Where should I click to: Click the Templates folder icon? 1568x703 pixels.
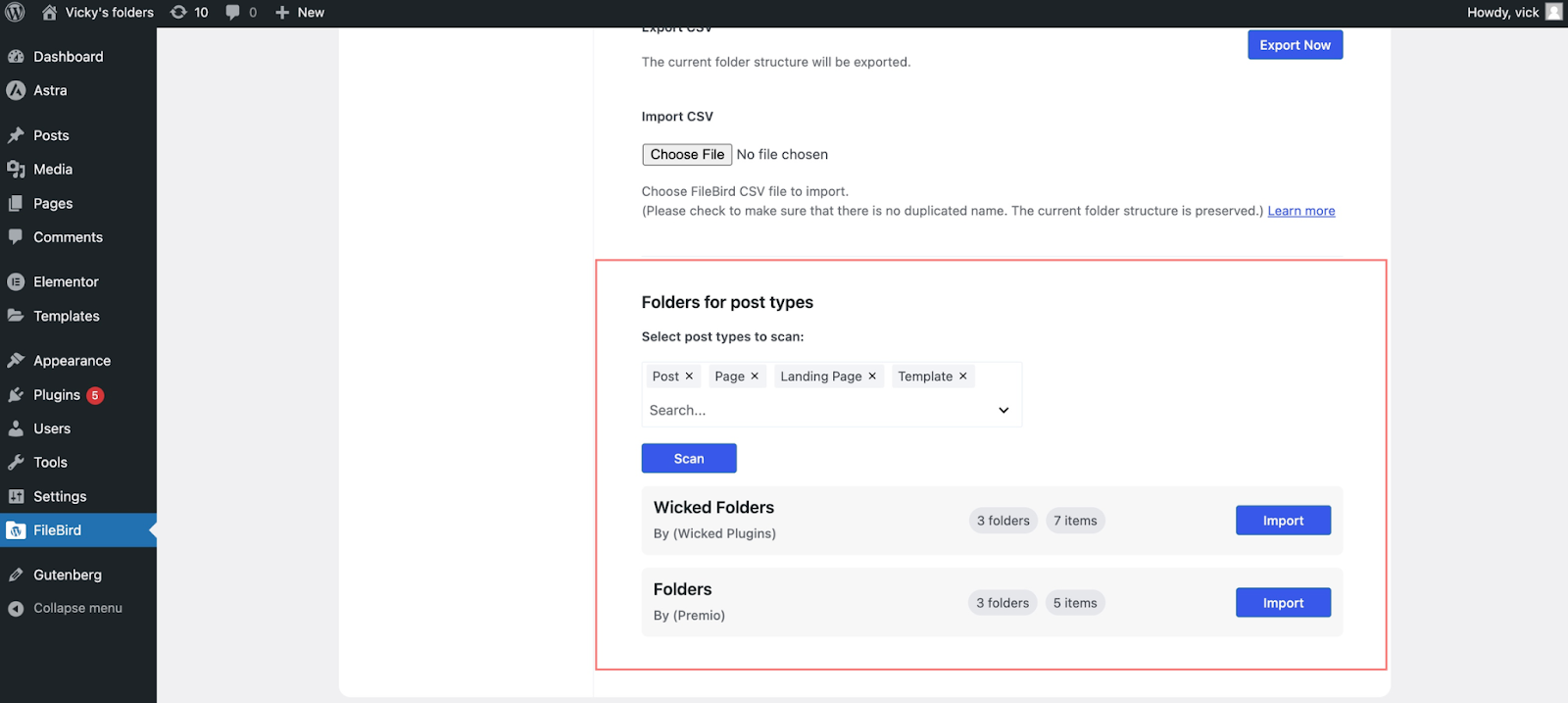(16, 316)
